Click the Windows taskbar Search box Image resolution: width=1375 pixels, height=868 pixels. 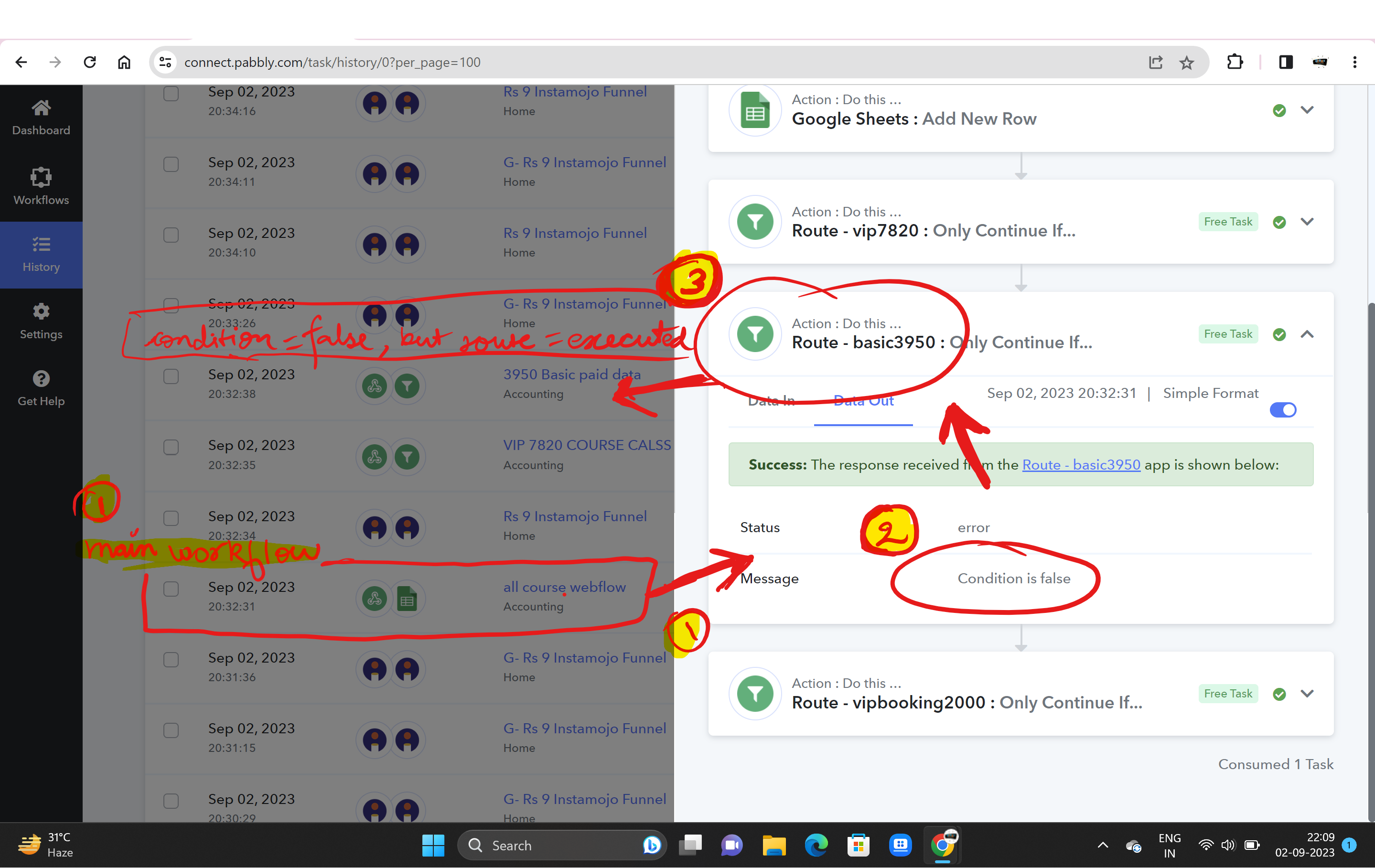tap(562, 846)
